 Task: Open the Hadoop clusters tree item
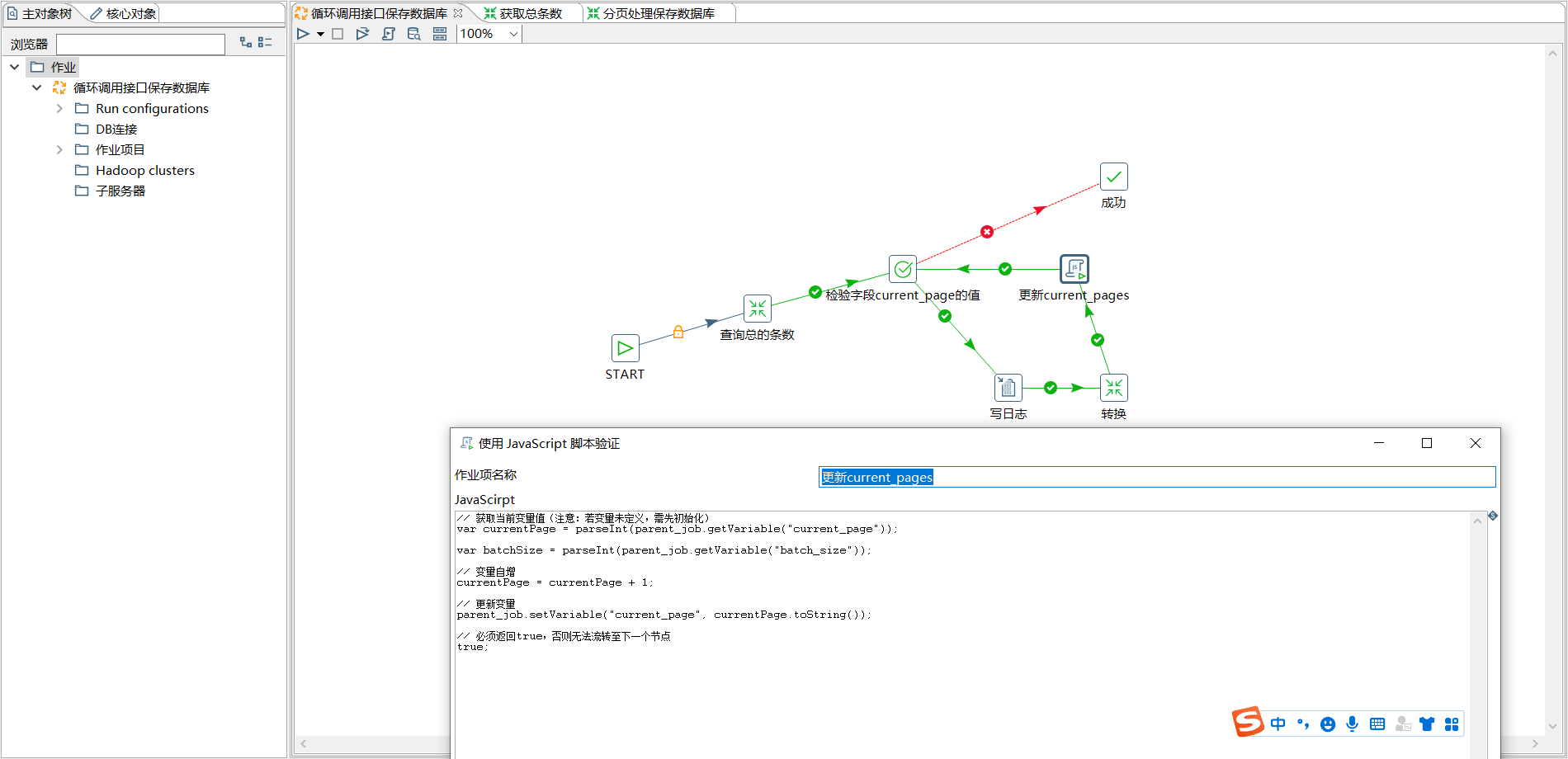pyautogui.click(x=144, y=170)
